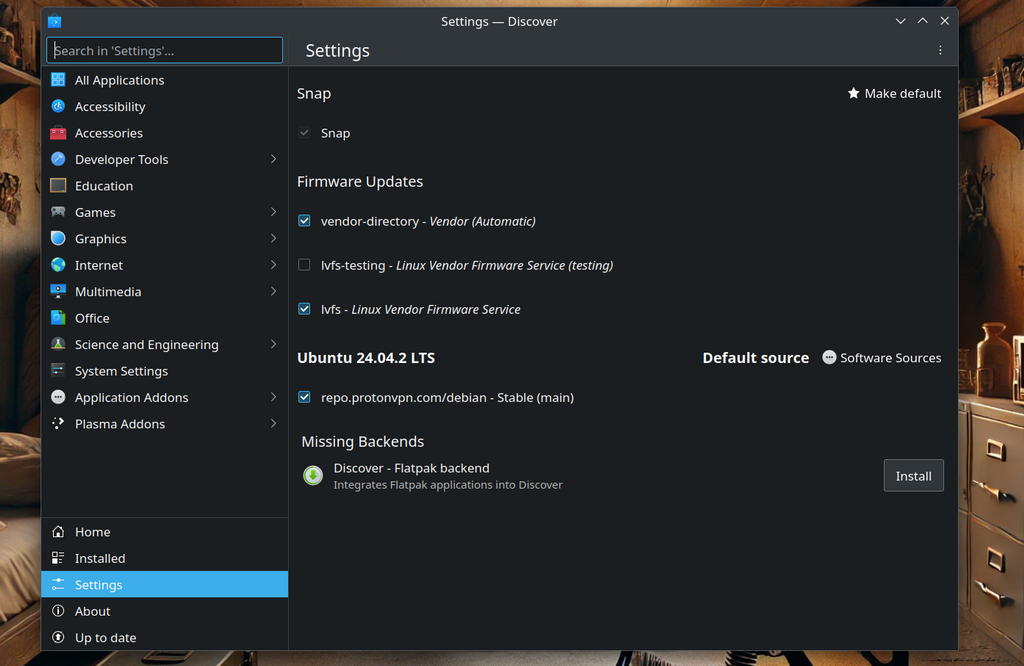
Task: Click the System Settings icon
Action: pos(58,370)
